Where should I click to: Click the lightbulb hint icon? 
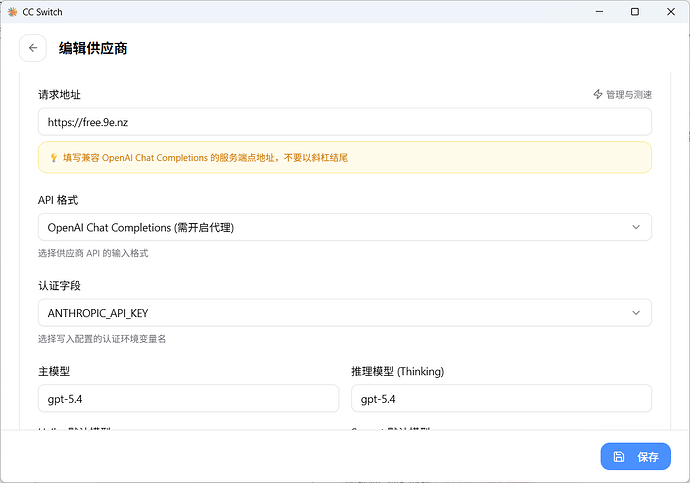pos(54,157)
